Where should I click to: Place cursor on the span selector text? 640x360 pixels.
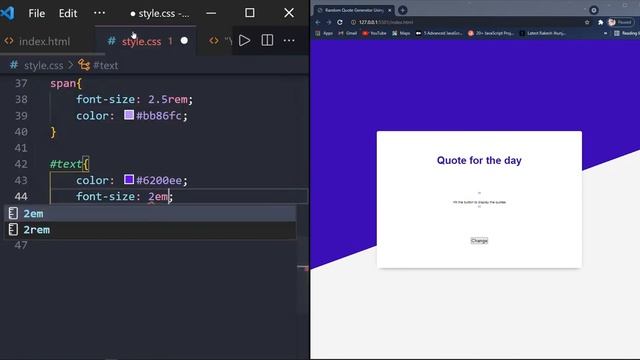[63, 83]
